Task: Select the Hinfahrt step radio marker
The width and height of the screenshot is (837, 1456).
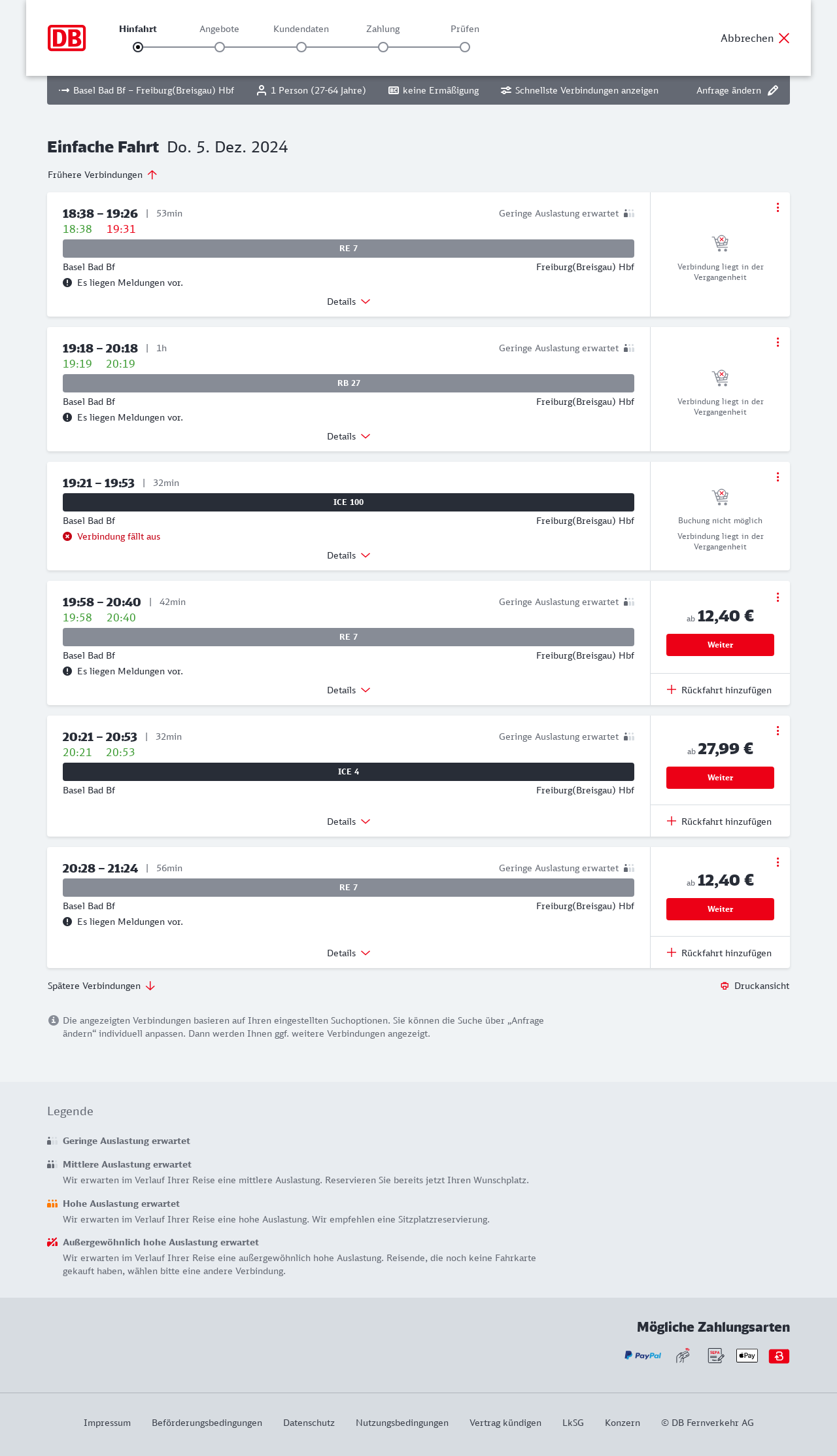Action: [x=138, y=47]
